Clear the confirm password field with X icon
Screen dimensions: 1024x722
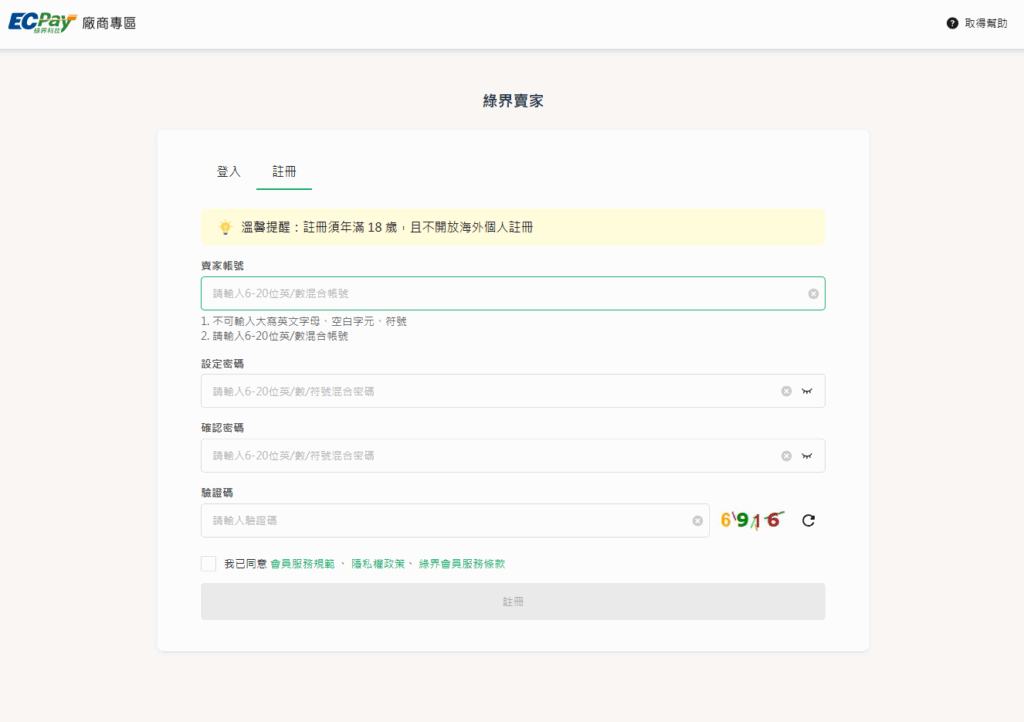[786, 456]
